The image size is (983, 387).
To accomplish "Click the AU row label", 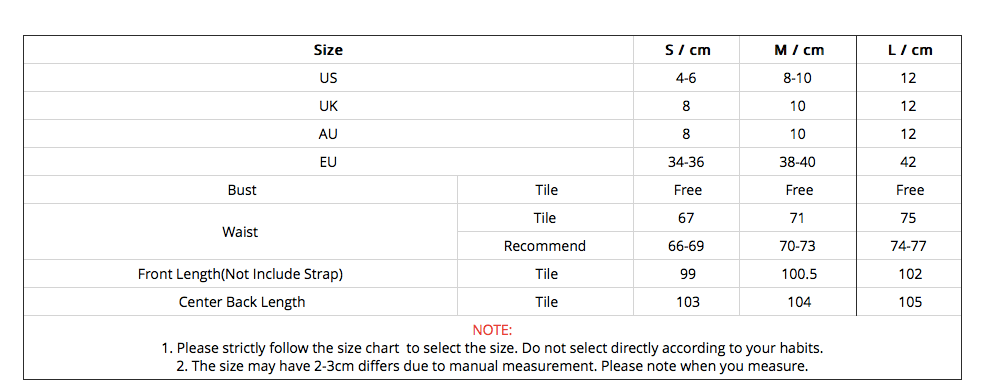I will coord(328,134).
